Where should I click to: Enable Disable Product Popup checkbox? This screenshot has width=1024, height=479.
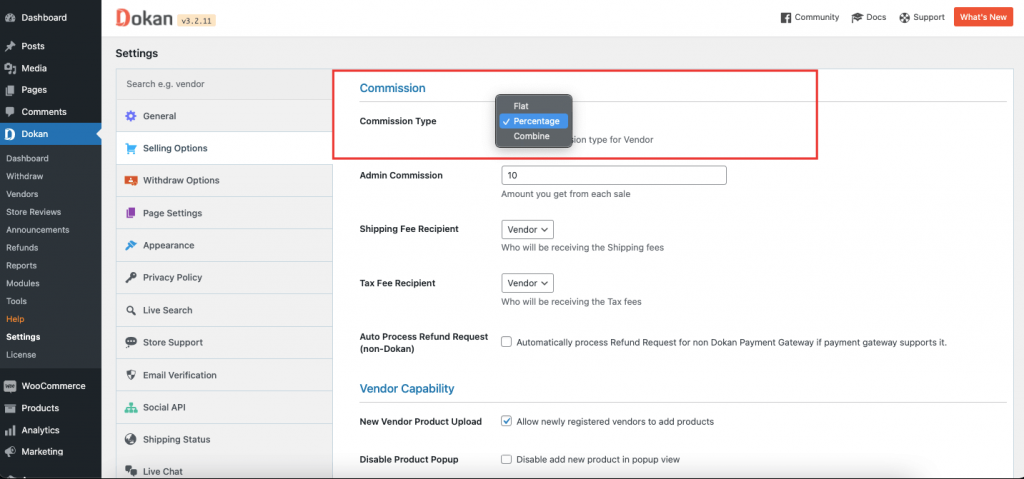pos(506,459)
